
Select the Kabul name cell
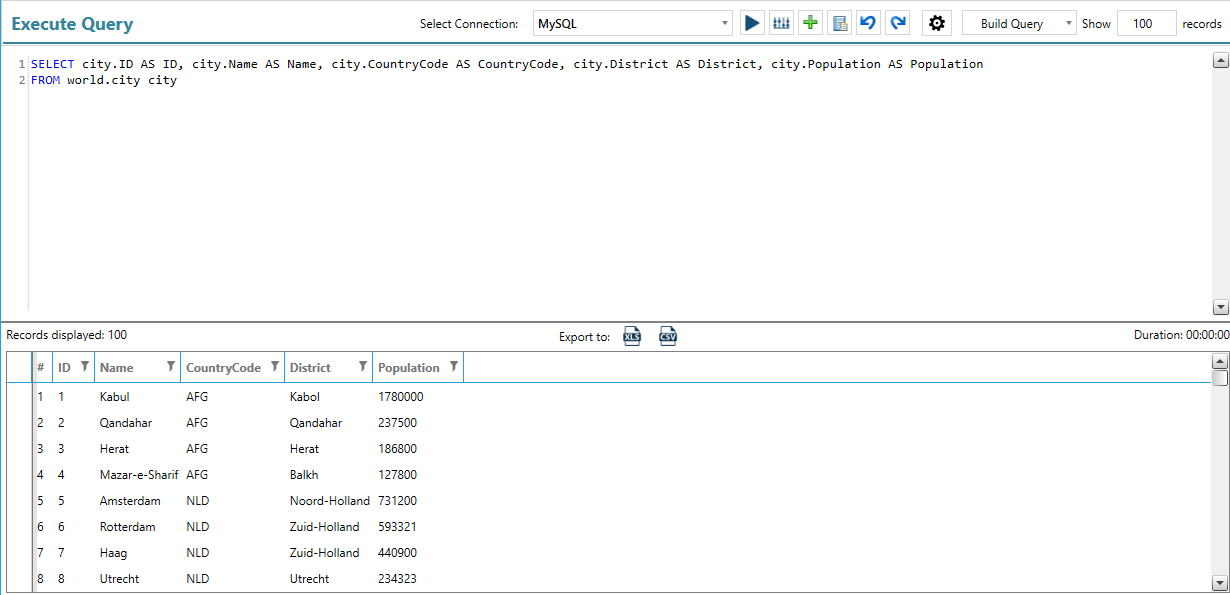click(x=114, y=397)
